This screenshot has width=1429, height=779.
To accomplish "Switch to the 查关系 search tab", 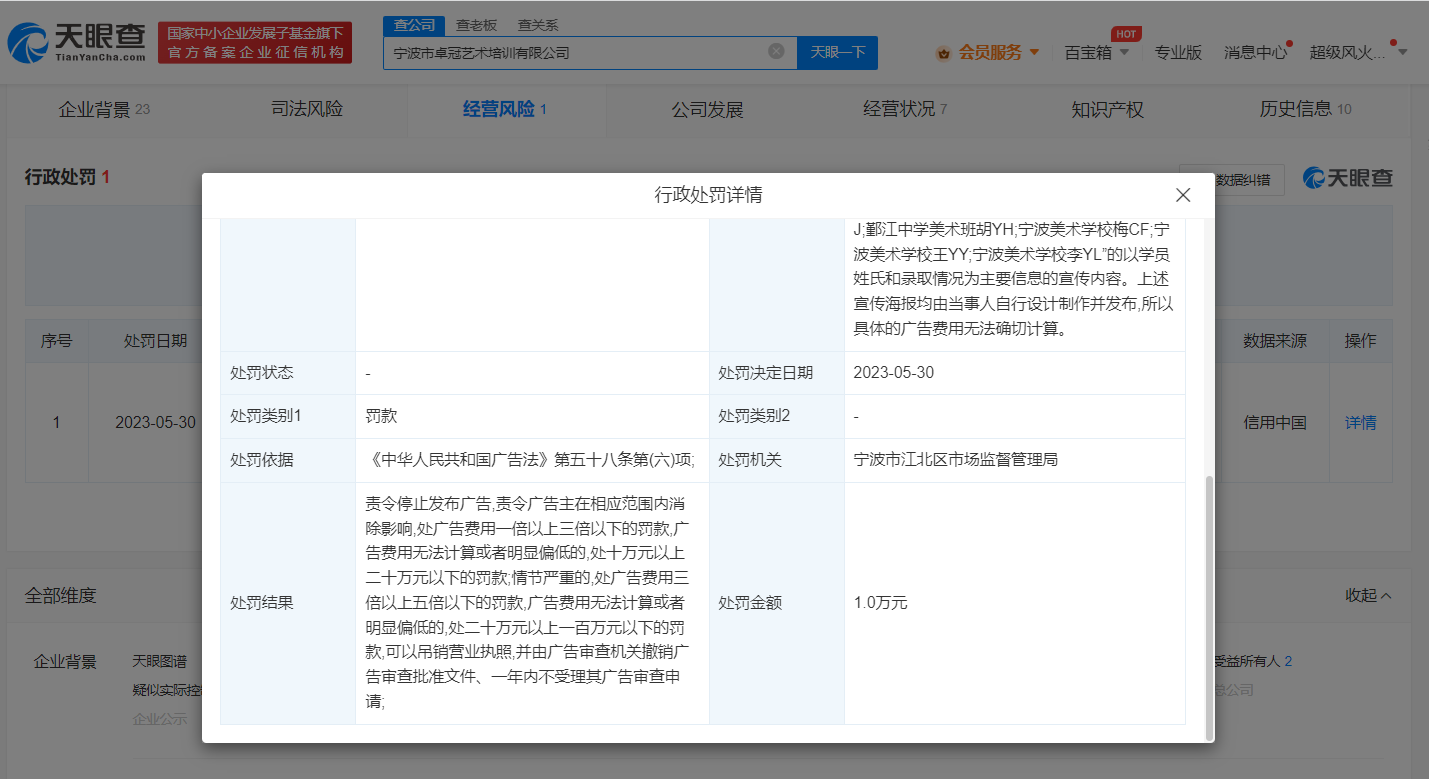I will 538,25.
